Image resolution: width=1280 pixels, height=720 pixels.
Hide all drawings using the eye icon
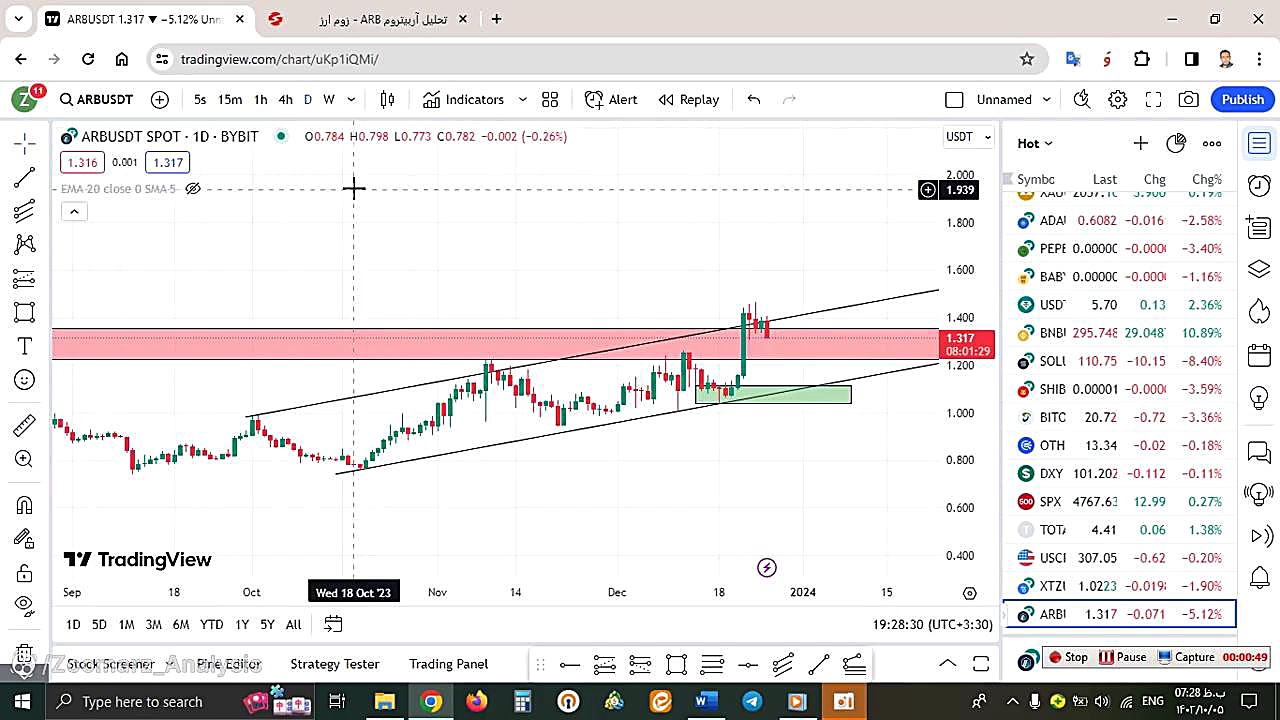tap(25, 605)
